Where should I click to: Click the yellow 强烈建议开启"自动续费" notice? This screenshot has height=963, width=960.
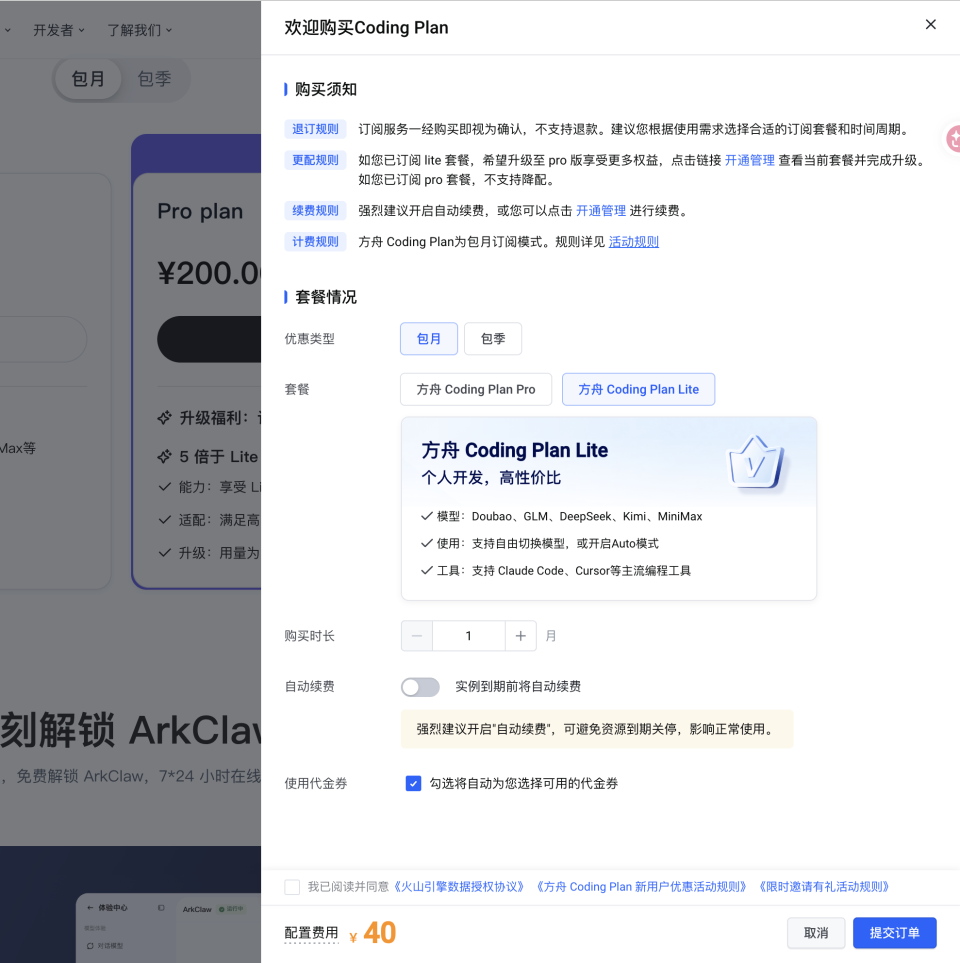click(597, 729)
